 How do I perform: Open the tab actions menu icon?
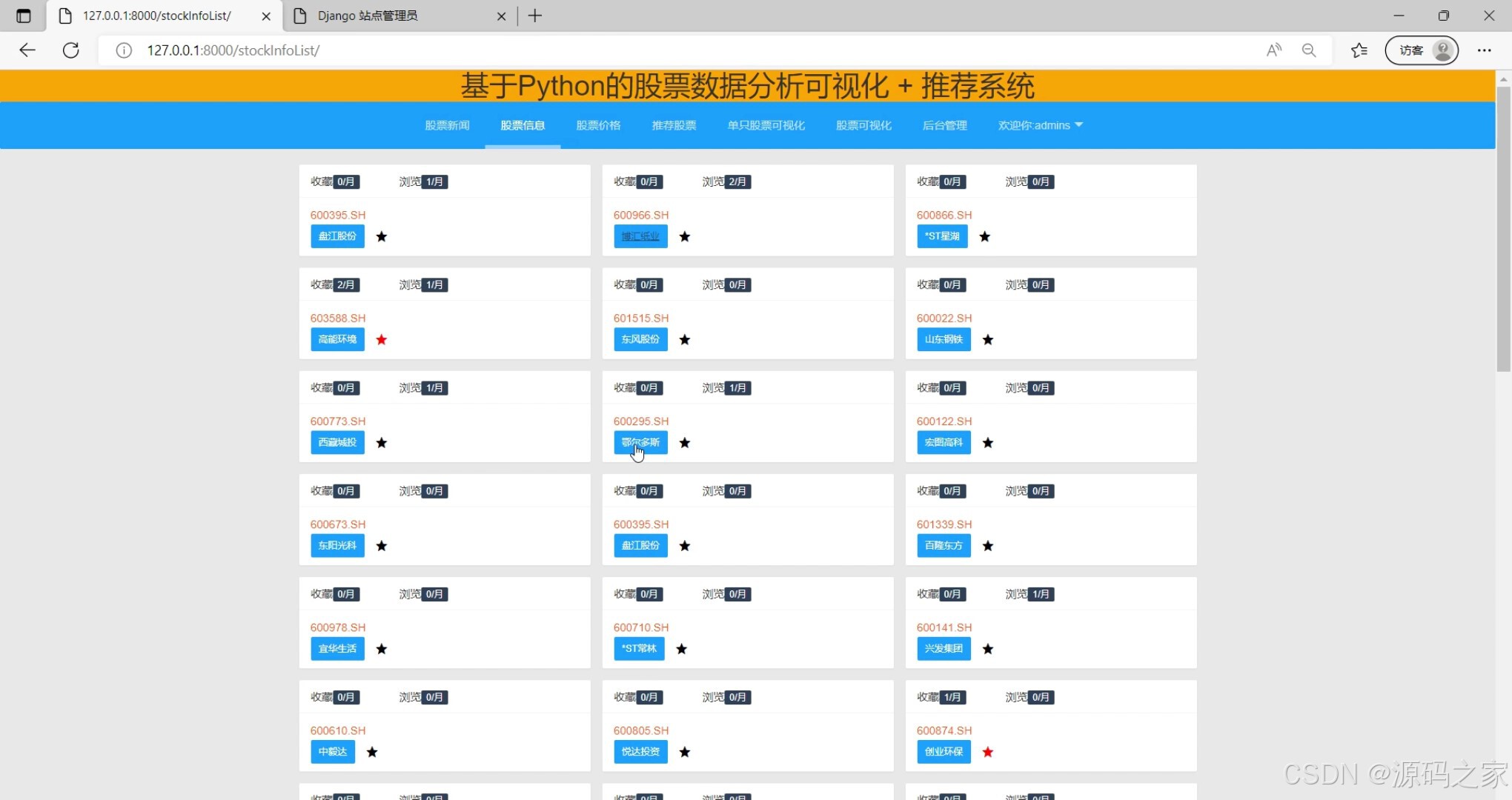click(x=24, y=16)
